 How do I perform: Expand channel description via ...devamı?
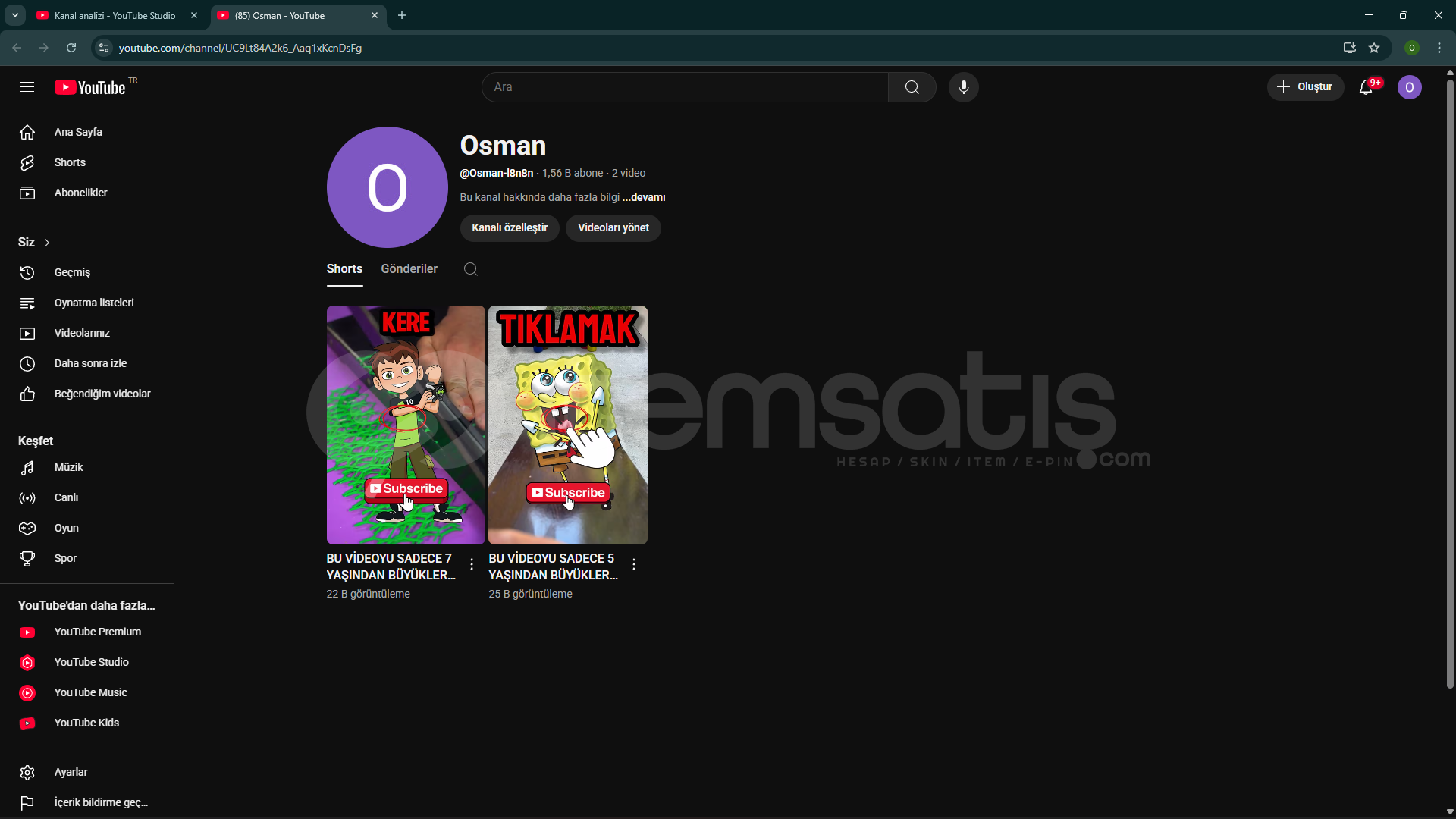click(644, 197)
